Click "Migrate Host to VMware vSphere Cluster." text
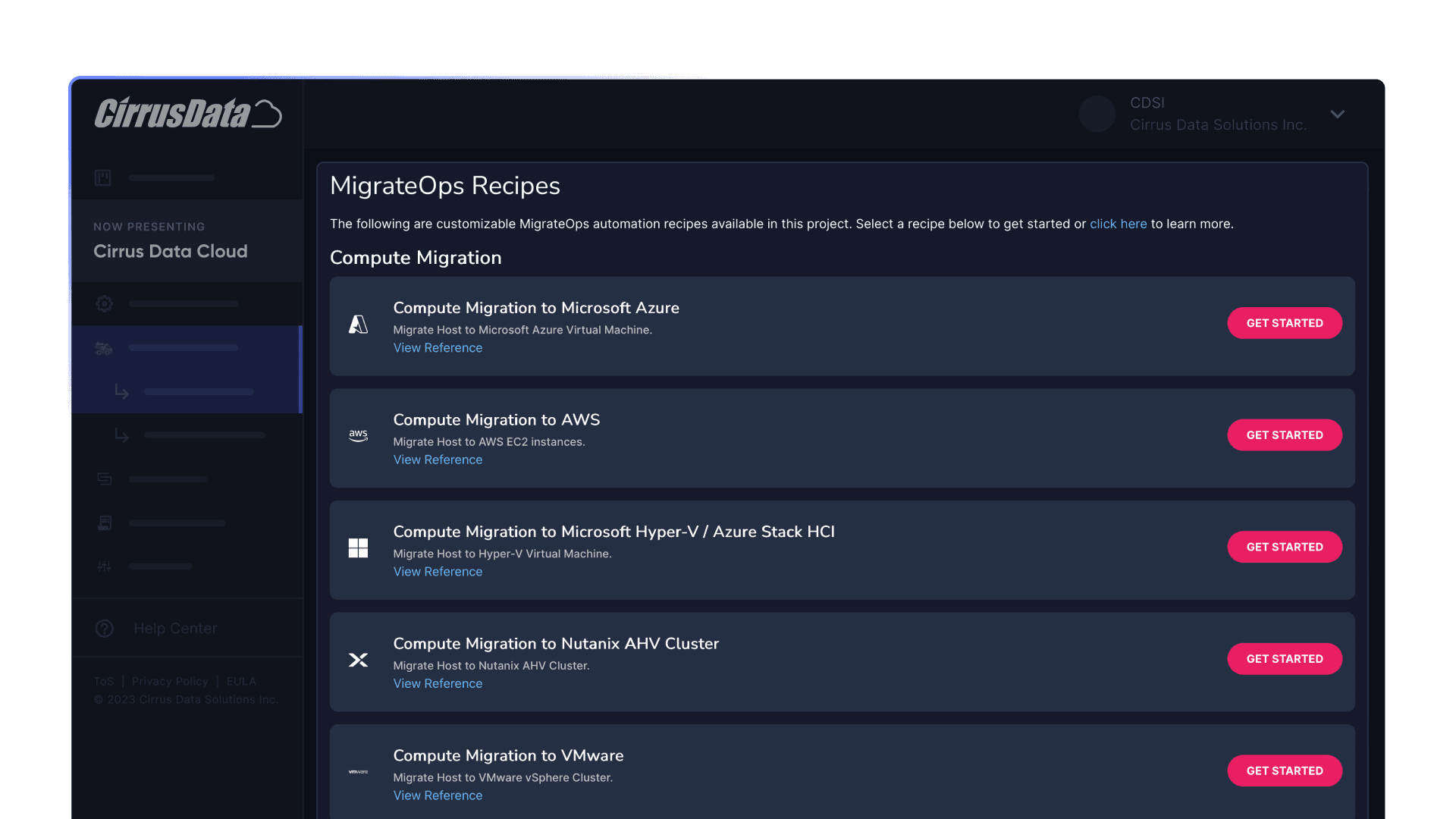Viewport: 1456px width, 819px height. tap(503, 777)
